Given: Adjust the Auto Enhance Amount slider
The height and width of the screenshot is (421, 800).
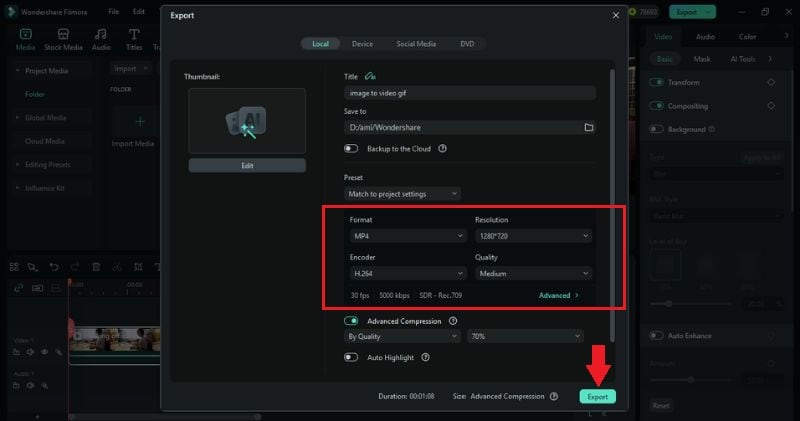Looking at the screenshot, I should coord(691,380).
